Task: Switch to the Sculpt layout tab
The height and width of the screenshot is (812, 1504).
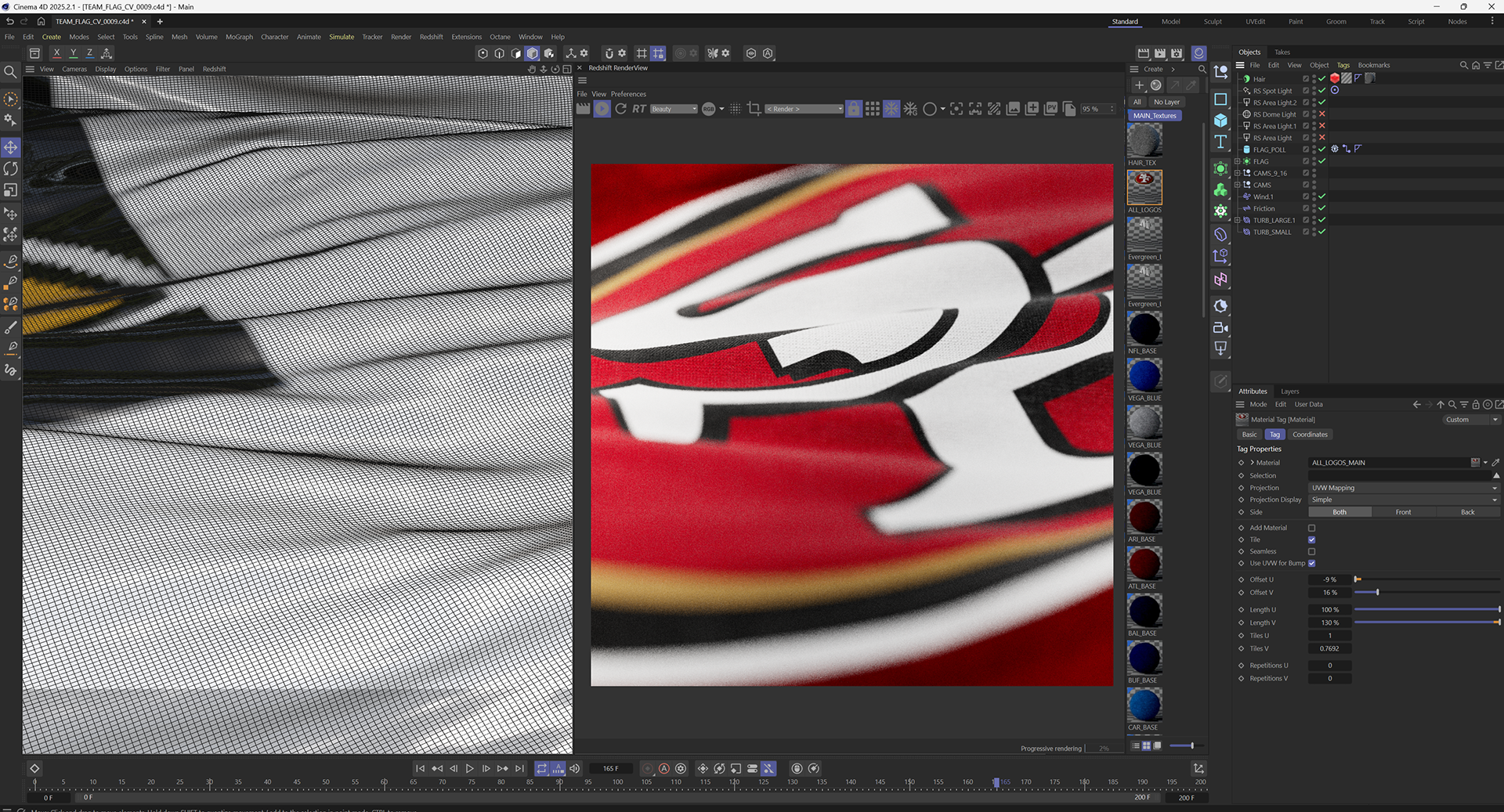Action: 1213,22
